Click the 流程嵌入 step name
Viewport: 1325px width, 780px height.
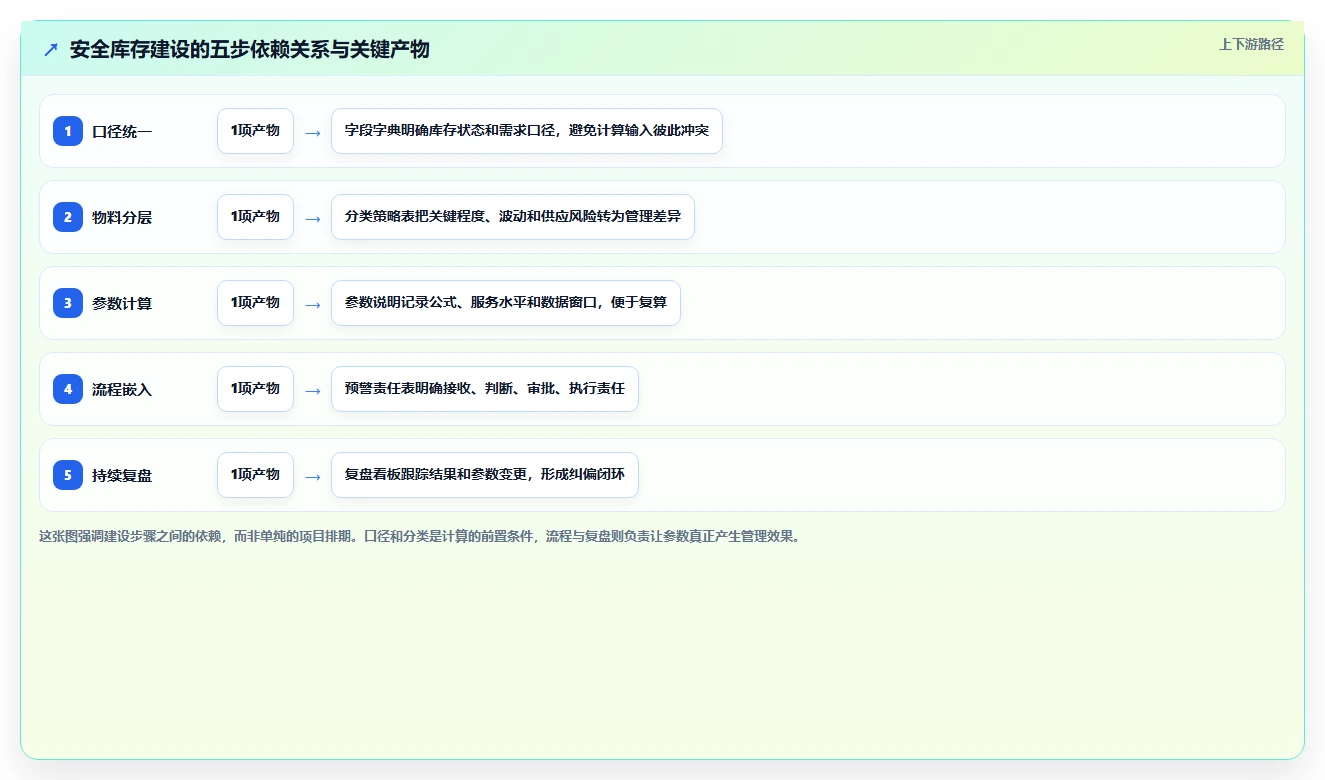(x=122, y=389)
